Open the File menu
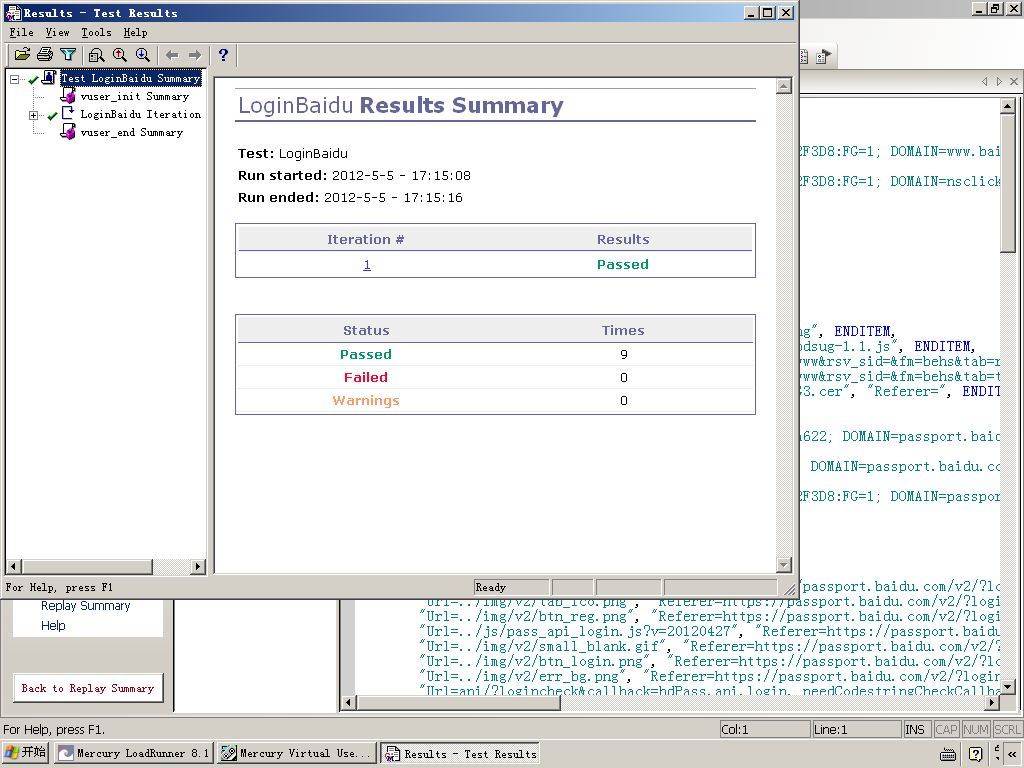1024x768 pixels. [22, 32]
